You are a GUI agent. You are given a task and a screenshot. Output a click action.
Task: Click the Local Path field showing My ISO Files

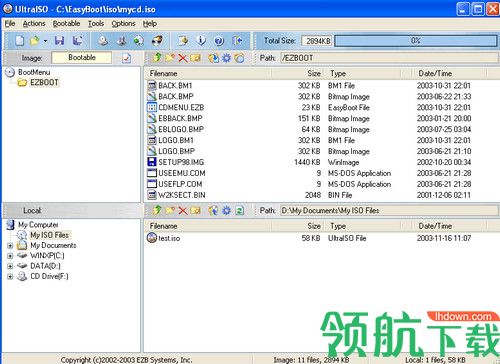pyautogui.click(x=389, y=211)
